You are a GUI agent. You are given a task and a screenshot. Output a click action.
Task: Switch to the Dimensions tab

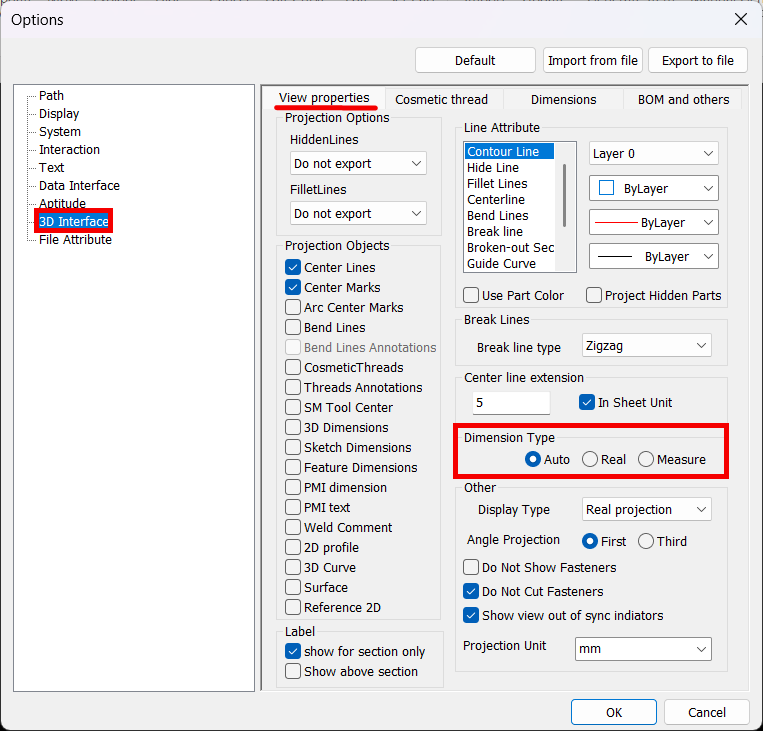[x=563, y=99]
